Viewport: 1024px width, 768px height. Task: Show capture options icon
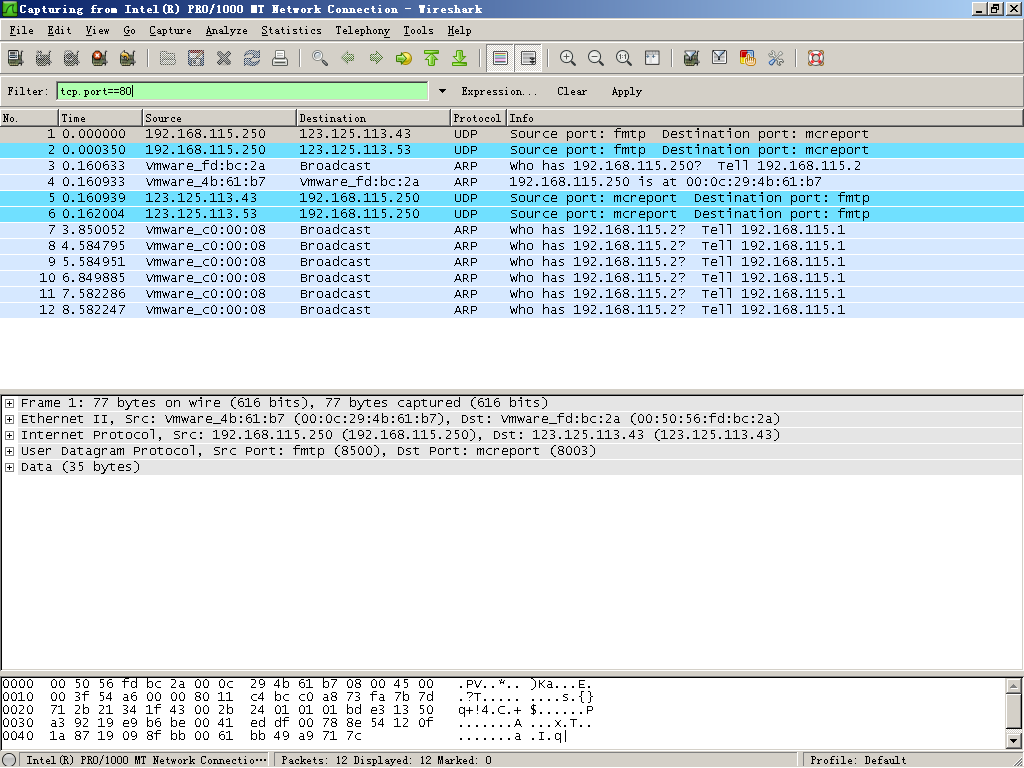click(x=44, y=58)
